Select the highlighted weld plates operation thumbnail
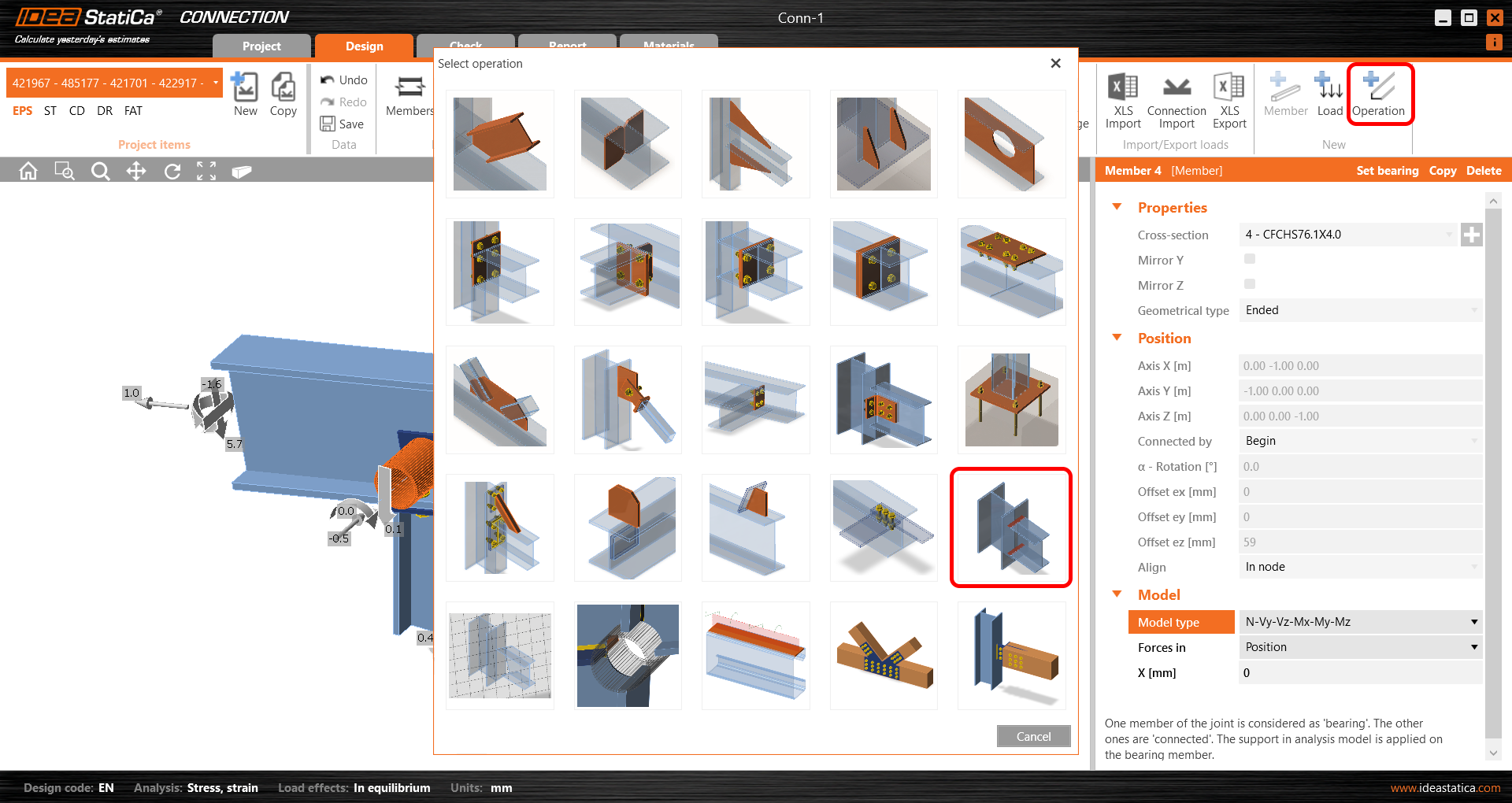 (1011, 527)
